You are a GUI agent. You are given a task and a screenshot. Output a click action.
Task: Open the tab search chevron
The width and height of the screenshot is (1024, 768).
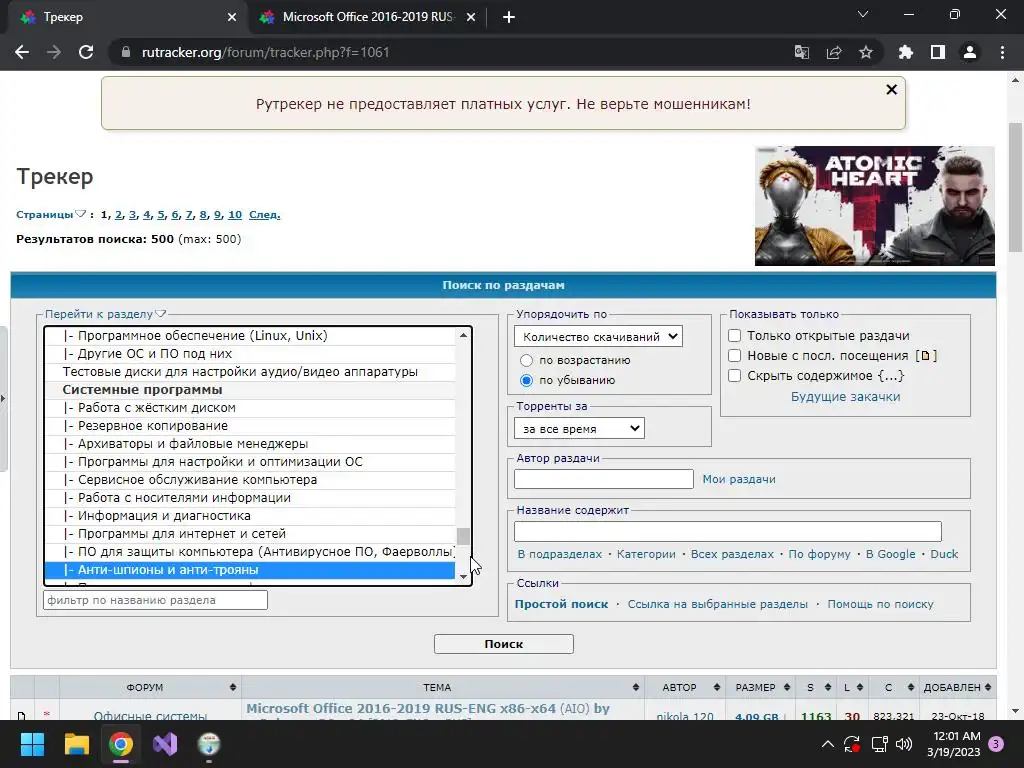863,14
